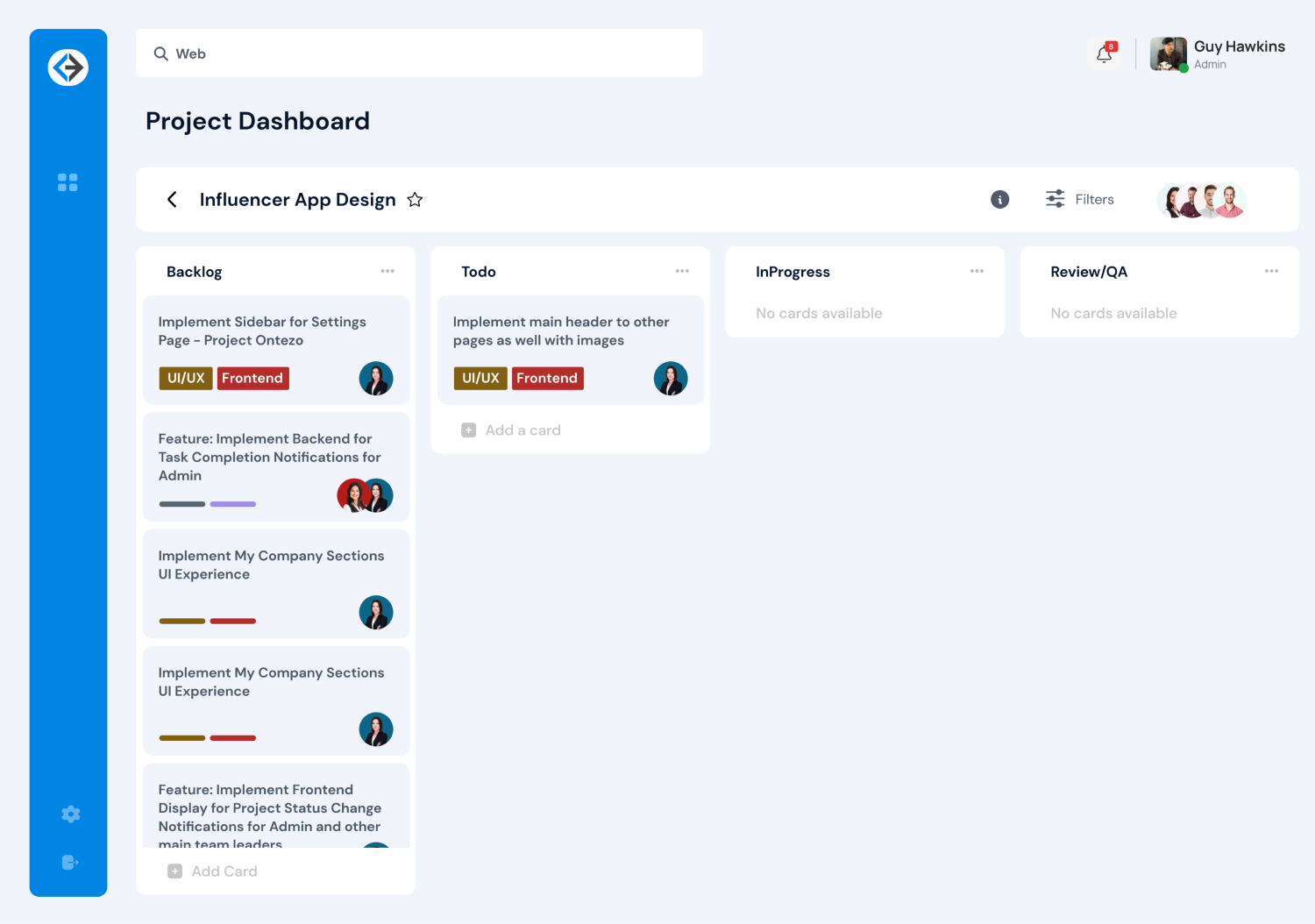Click Add Card in Backlog column
Image resolution: width=1315 pixels, height=924 pixels.
coord(213,871)
